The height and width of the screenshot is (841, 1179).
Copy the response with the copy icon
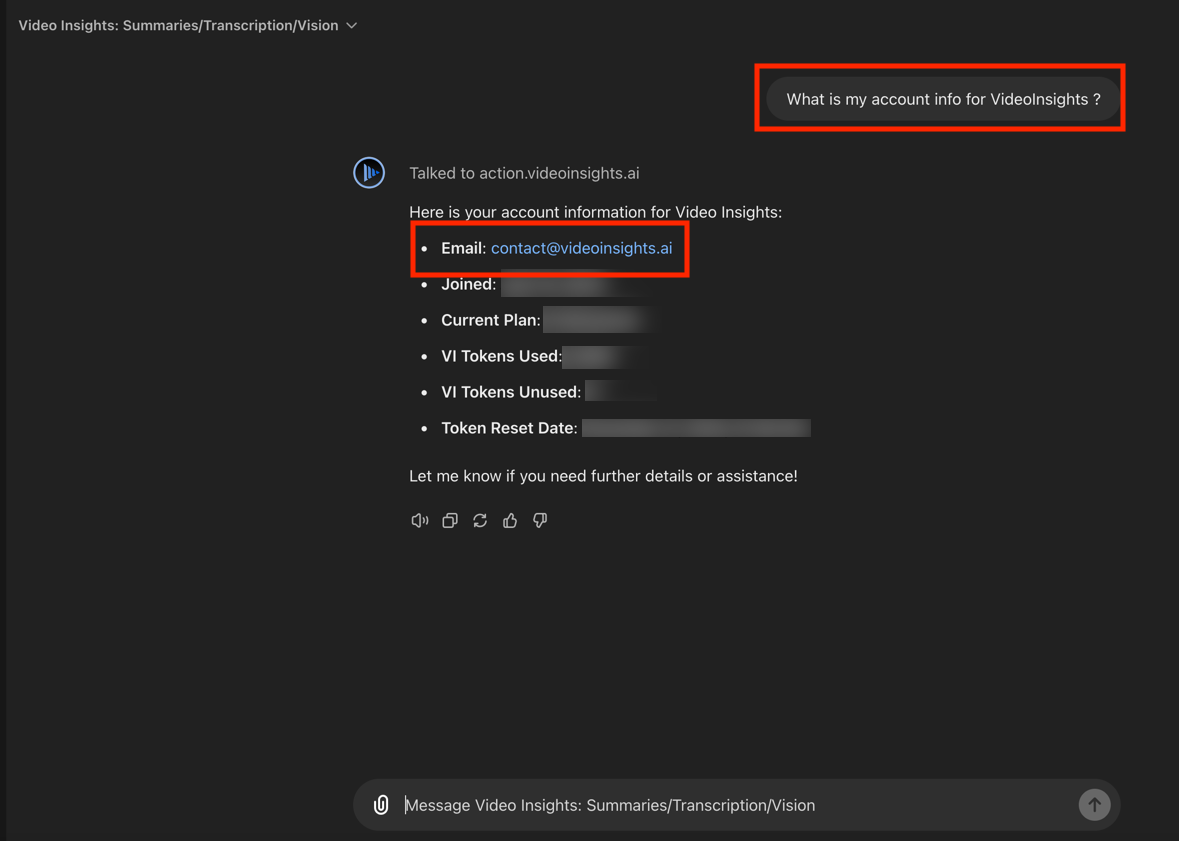tap(450, 521)
